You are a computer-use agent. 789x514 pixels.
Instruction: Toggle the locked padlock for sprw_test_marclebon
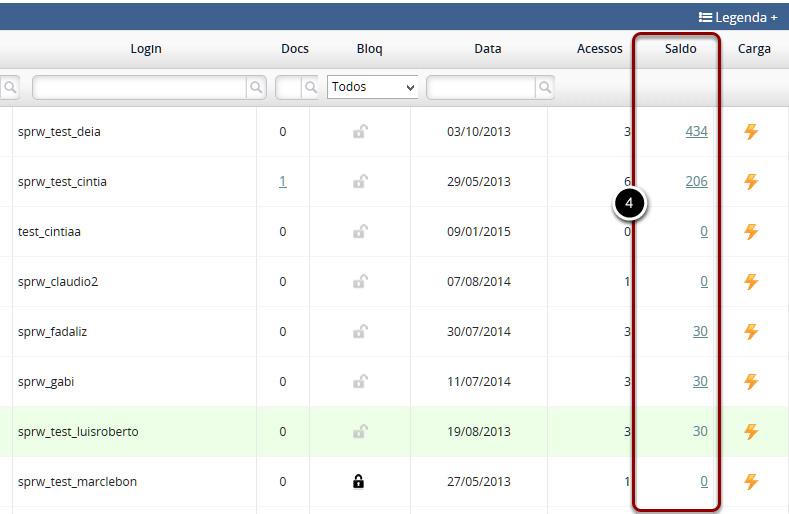coord(359,482)
